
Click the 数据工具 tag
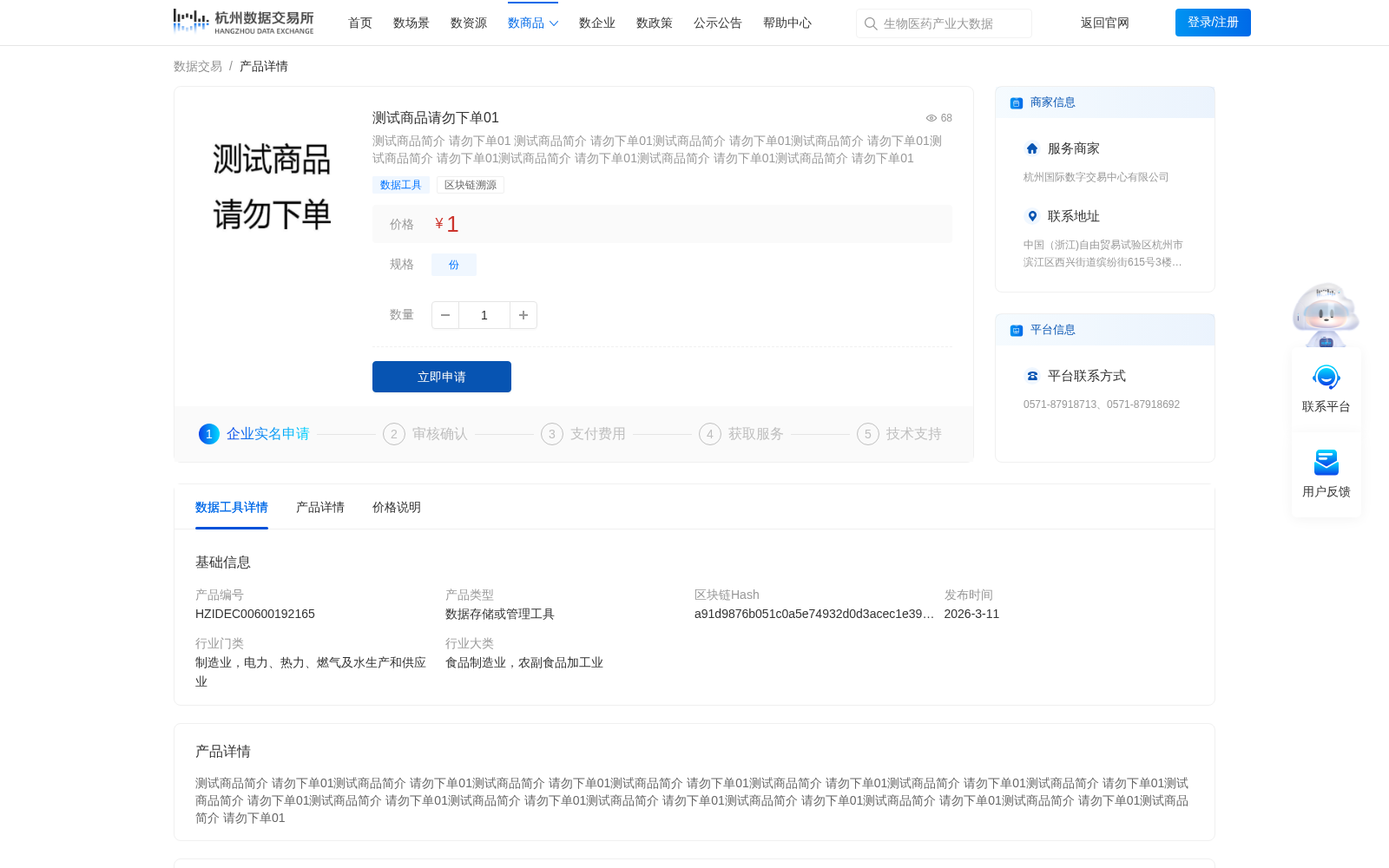pyautogui.click(x=401, y=185)
